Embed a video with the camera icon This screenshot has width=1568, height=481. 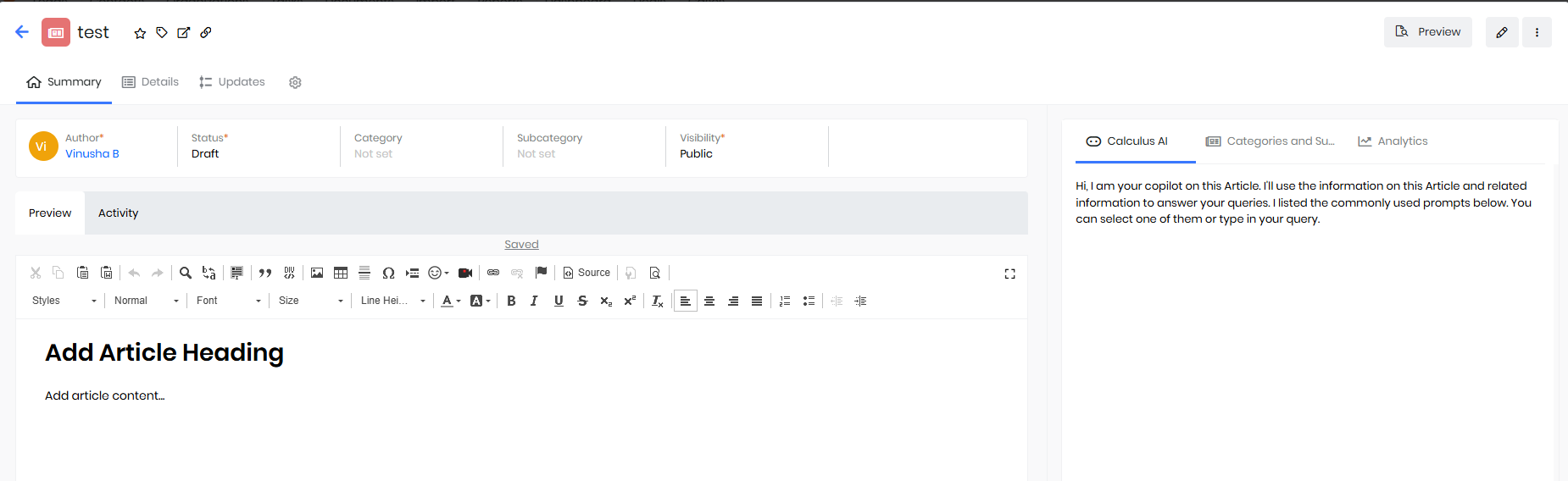click(x=465, y=273)
